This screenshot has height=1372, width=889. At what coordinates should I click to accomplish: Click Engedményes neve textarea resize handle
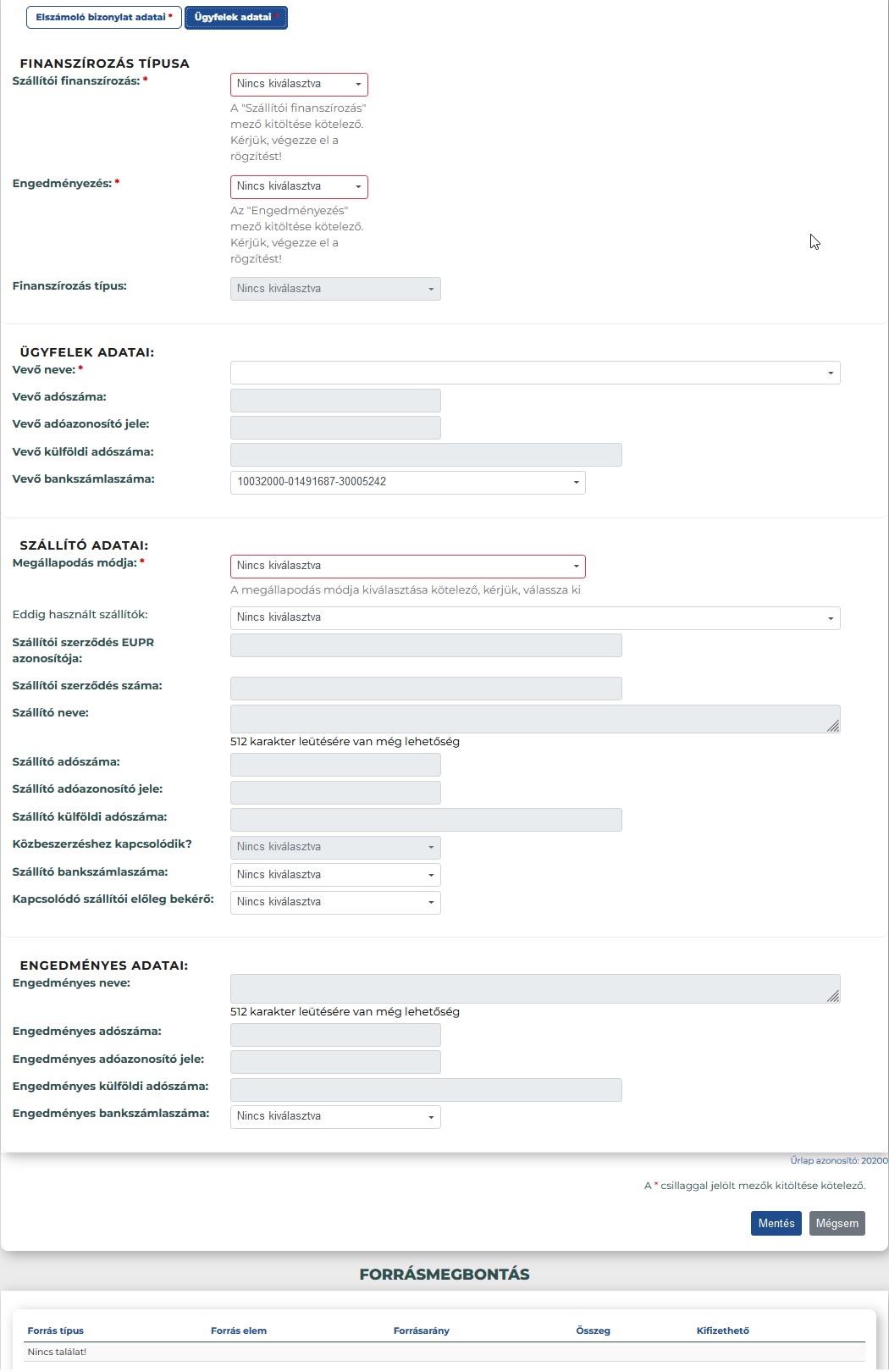tap(833, 996)
